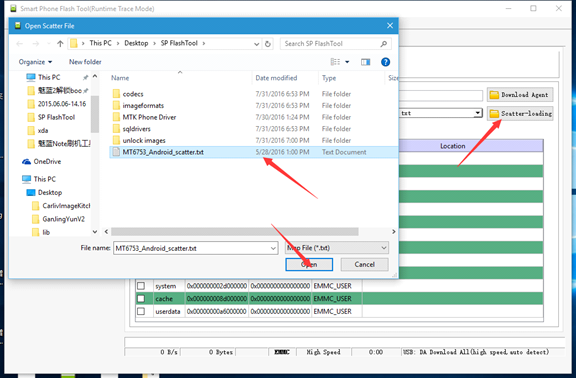Click the Scatter-loading button in Flash Tool

(520, 114)
